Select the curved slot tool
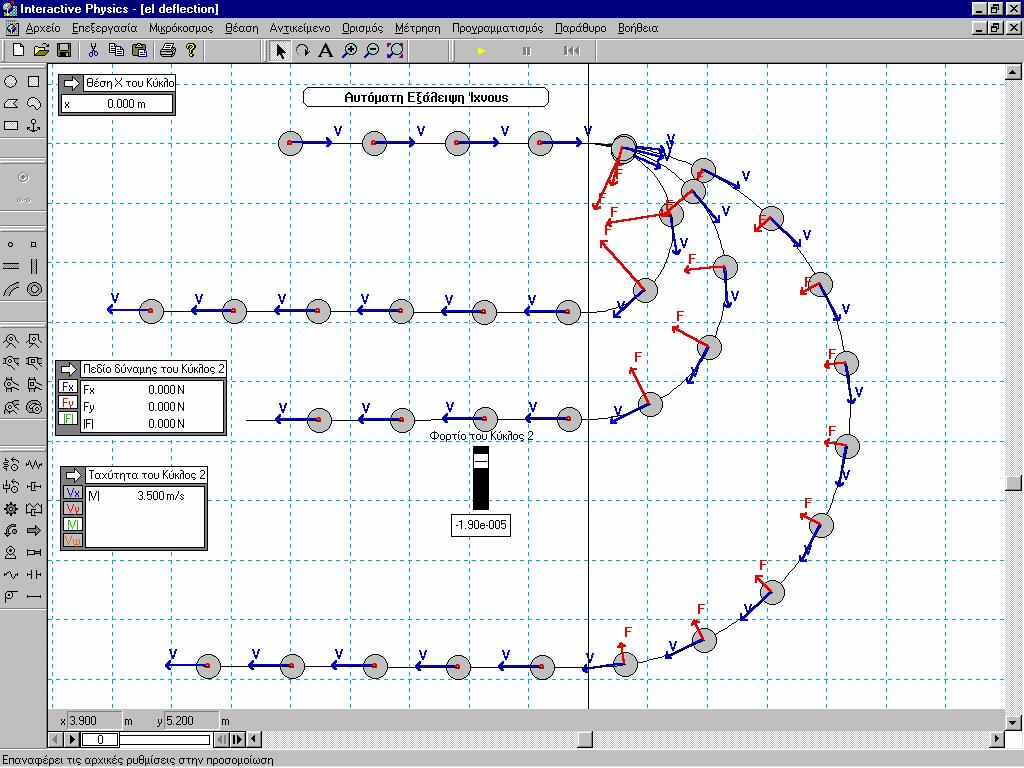The height and width of the screenshot is (768, 1024). coord(11,289)
